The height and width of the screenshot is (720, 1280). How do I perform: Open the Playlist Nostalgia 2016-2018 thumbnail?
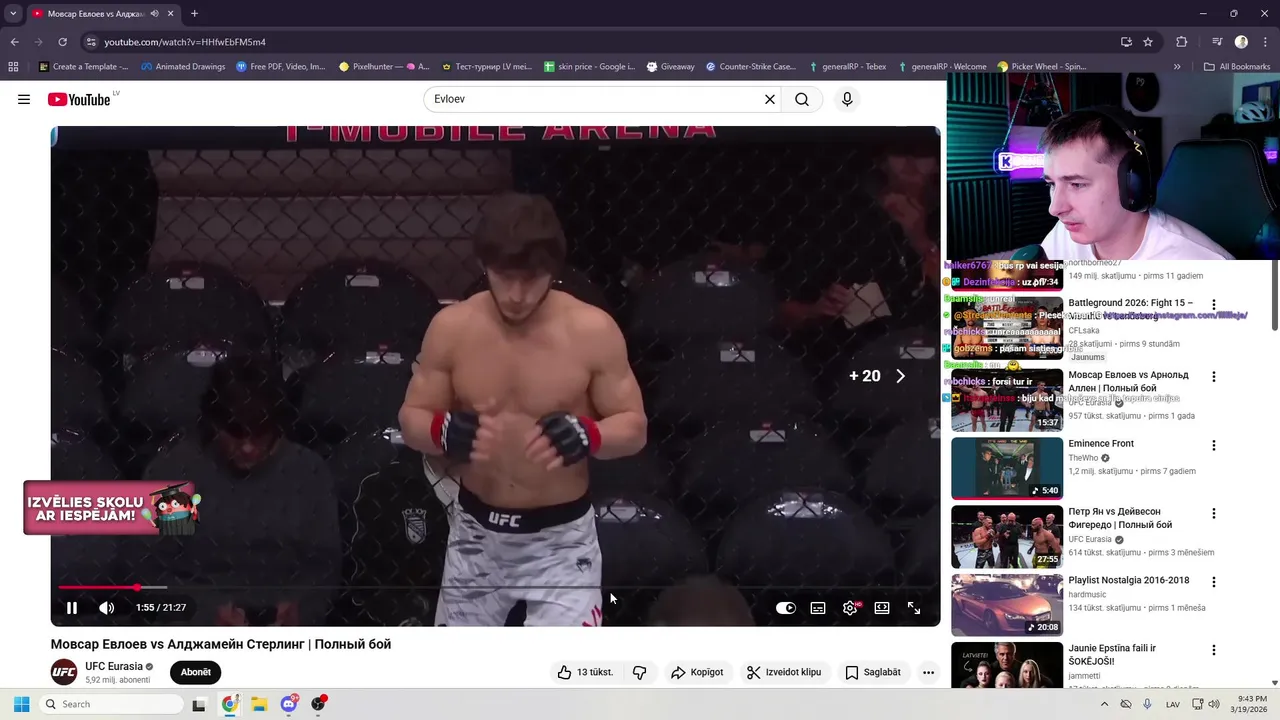(x=1007, y=604)
